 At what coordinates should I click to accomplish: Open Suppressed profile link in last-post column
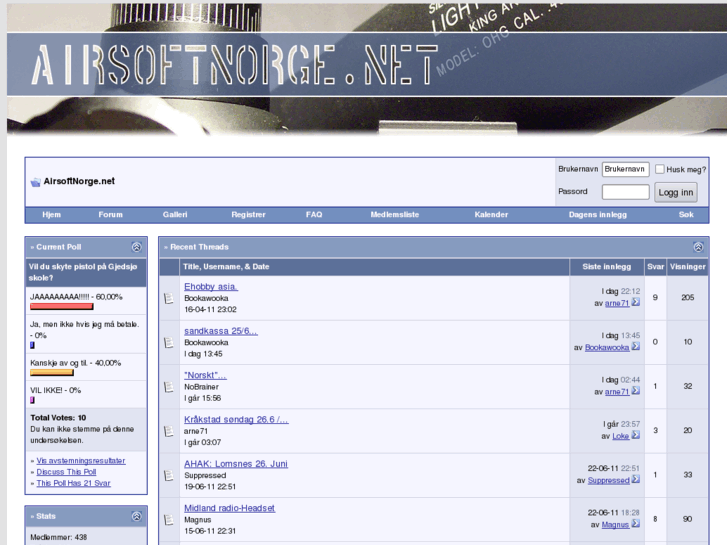click(x=608, y=481)
